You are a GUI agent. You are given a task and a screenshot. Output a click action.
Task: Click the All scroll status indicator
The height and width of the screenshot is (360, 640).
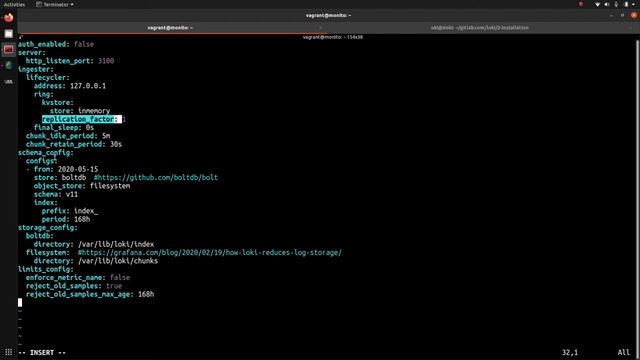click(x=624, y=352)
